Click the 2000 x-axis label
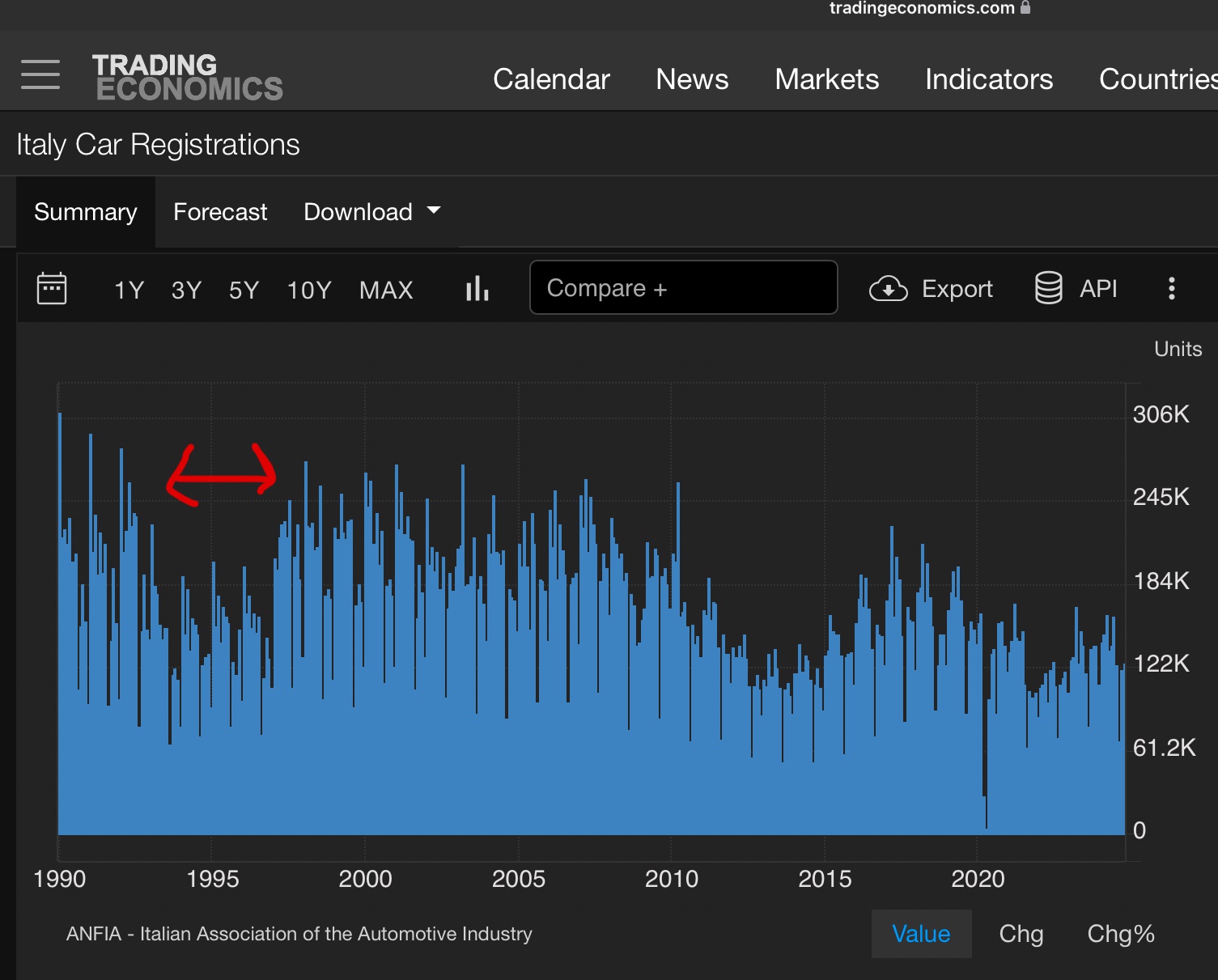This screenshot has width=1218, height=980. [x=365, y=879]
